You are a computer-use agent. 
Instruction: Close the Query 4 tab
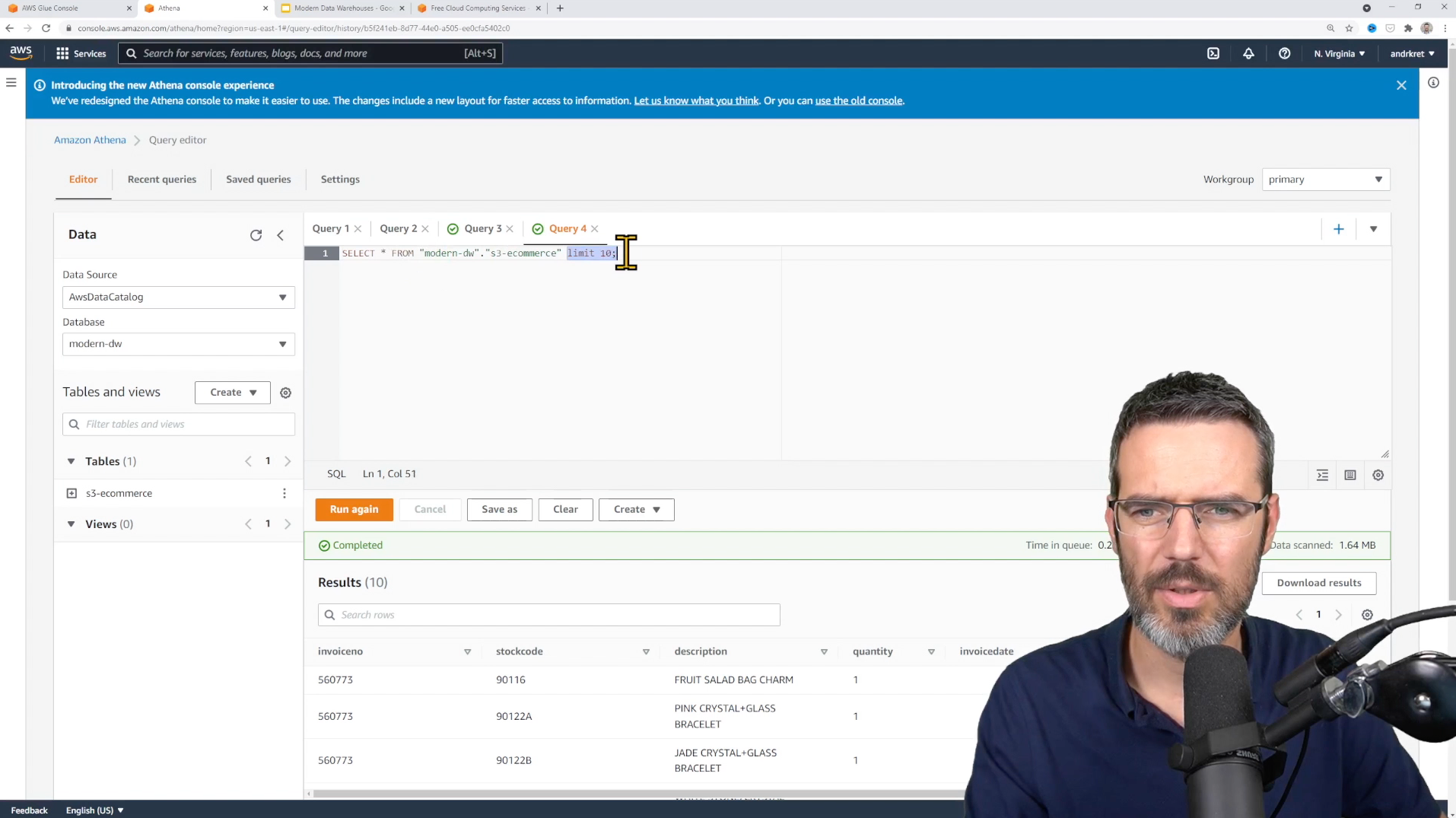[595, 229]
